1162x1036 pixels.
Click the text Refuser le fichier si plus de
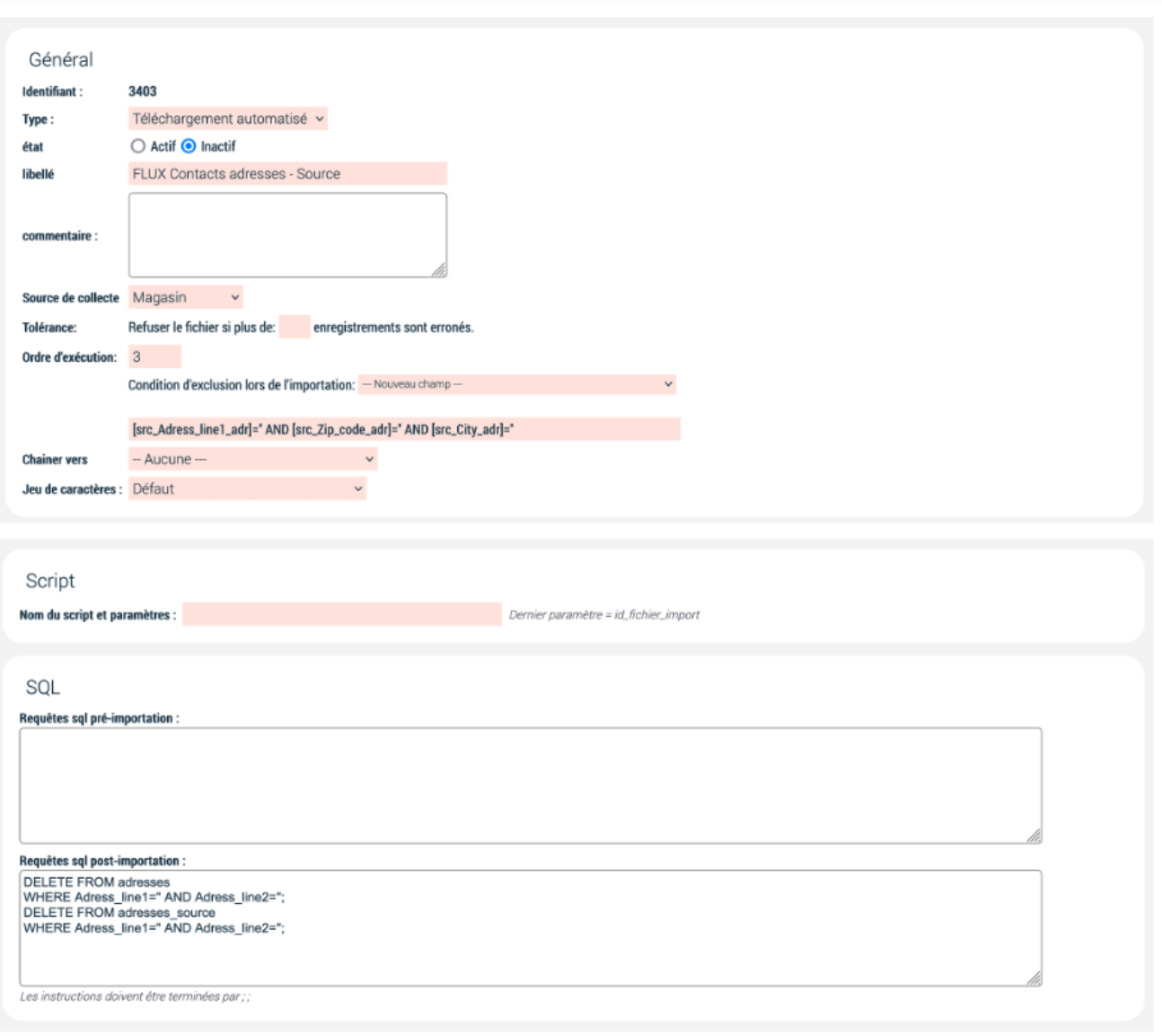tap(202, 328)
